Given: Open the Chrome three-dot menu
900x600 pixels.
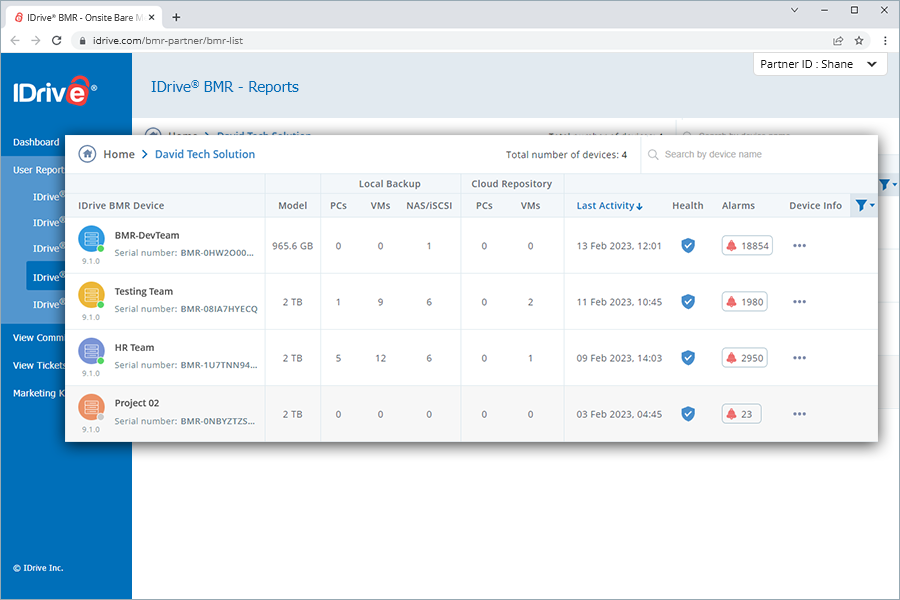Looking at the screenshot, I should (x=885, y=41).
